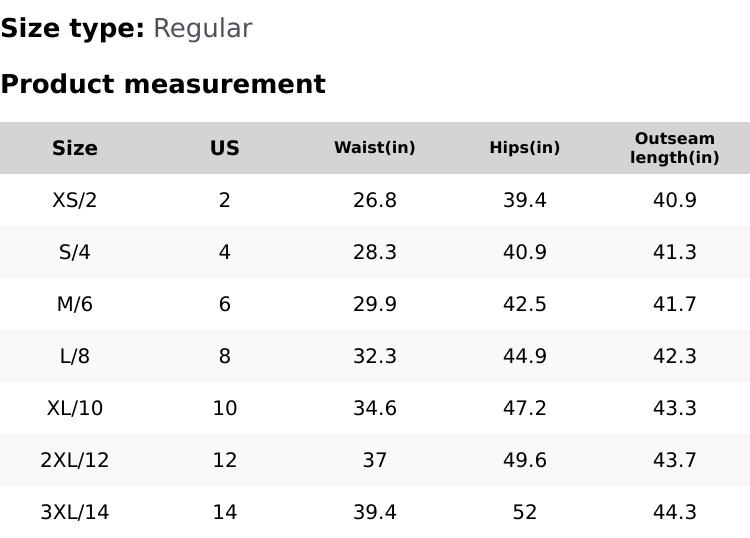This screenshot has width=750, height=538.
Task: Click the Size column header
Action: tap(75, 148)
